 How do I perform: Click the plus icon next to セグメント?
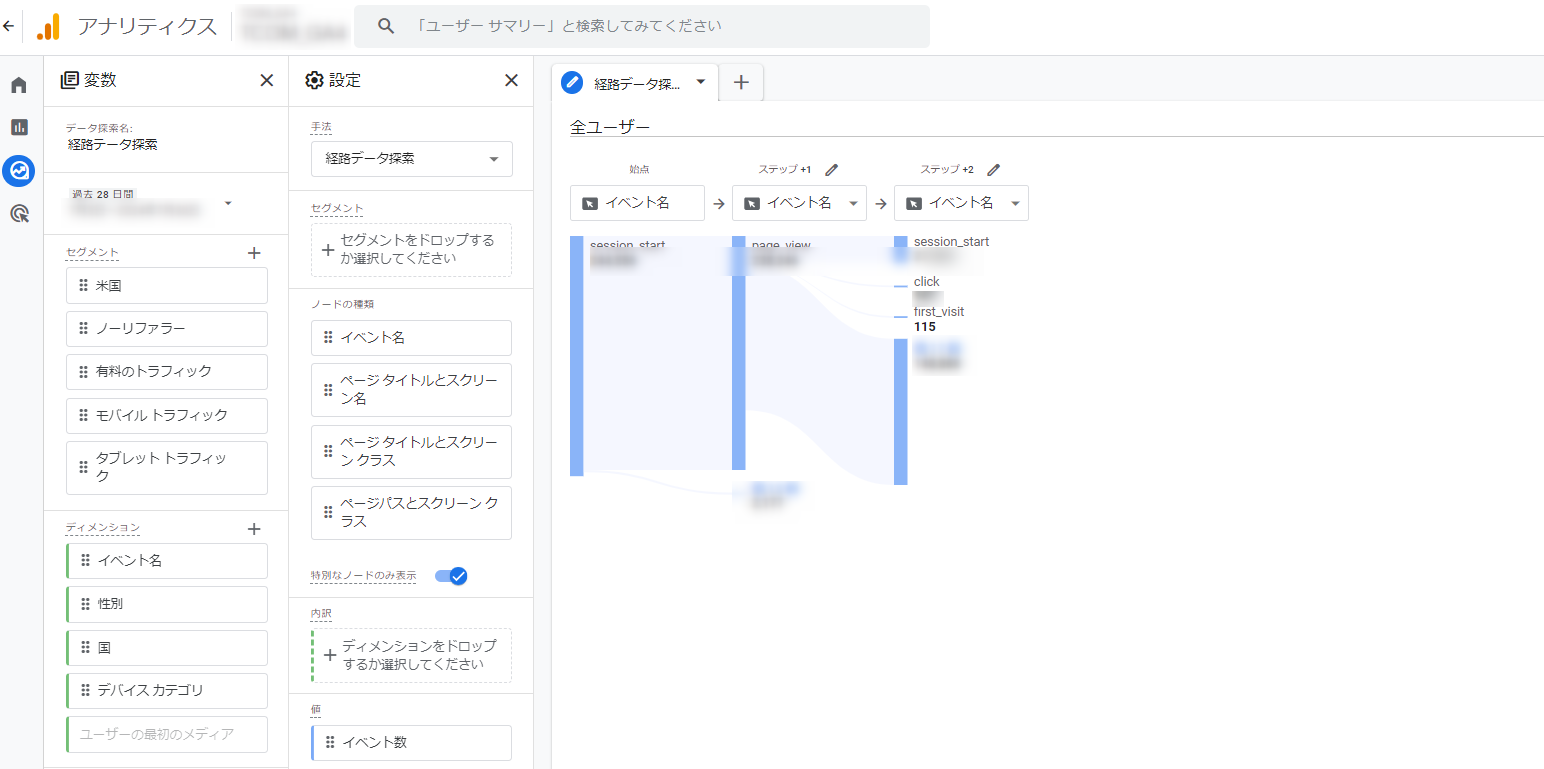(x=254, y=253)
